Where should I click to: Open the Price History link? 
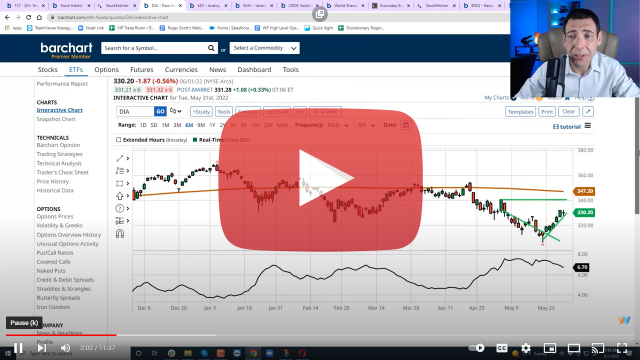pos(53,182)
